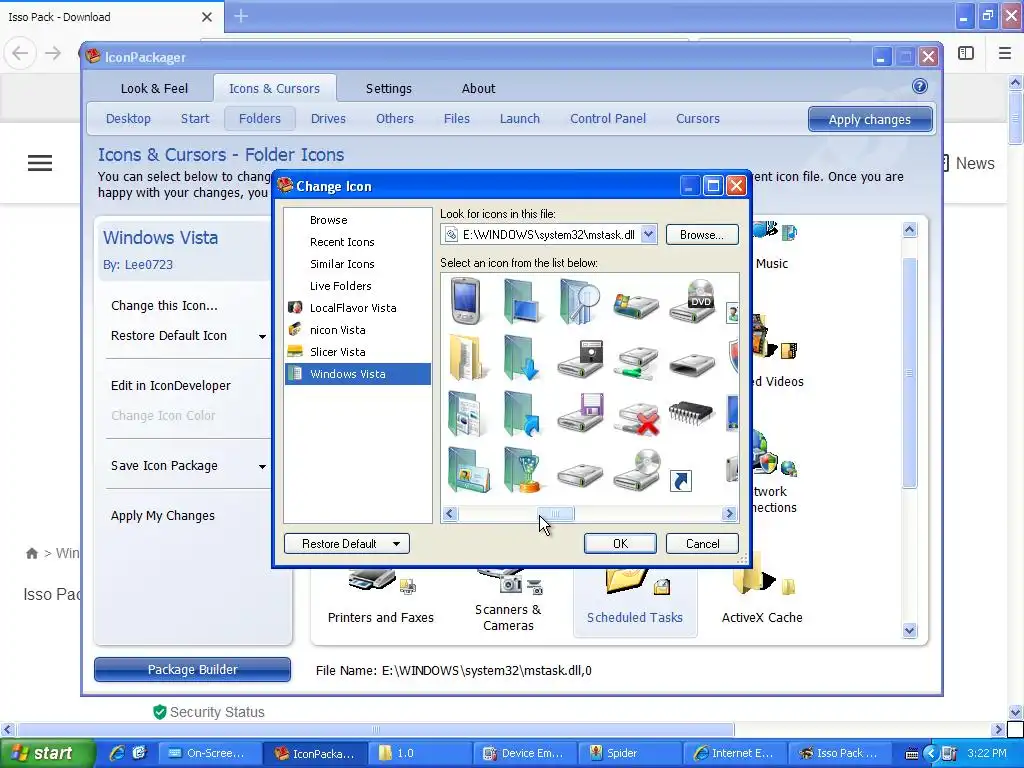The height and width of the screenshot is (768, 1024).
Task: Switch to Look & Feel tab
Action: pos(154,88)
